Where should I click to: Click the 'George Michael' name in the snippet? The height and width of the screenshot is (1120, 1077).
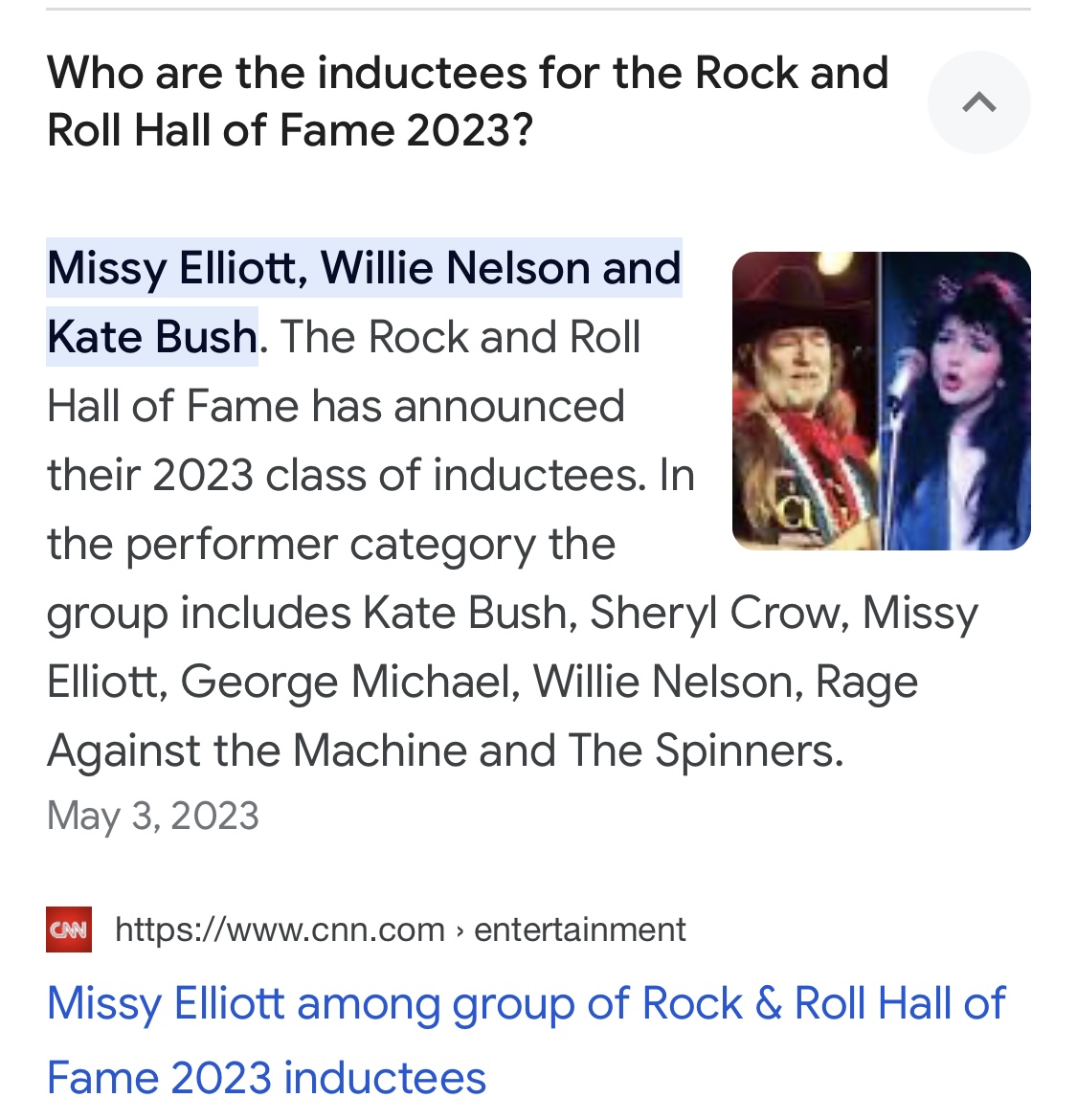pos(350,683)
